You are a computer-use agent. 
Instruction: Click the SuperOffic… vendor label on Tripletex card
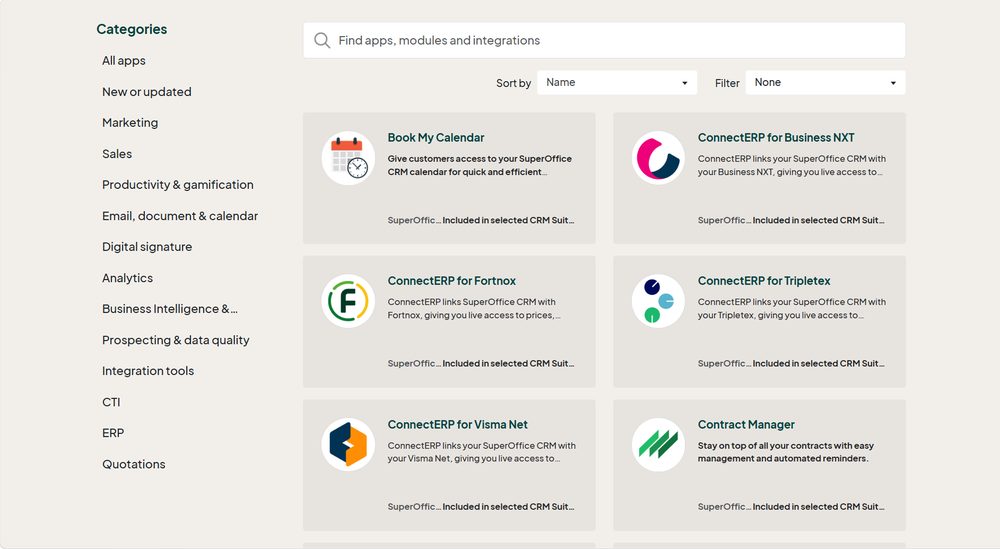click(724, 363)
